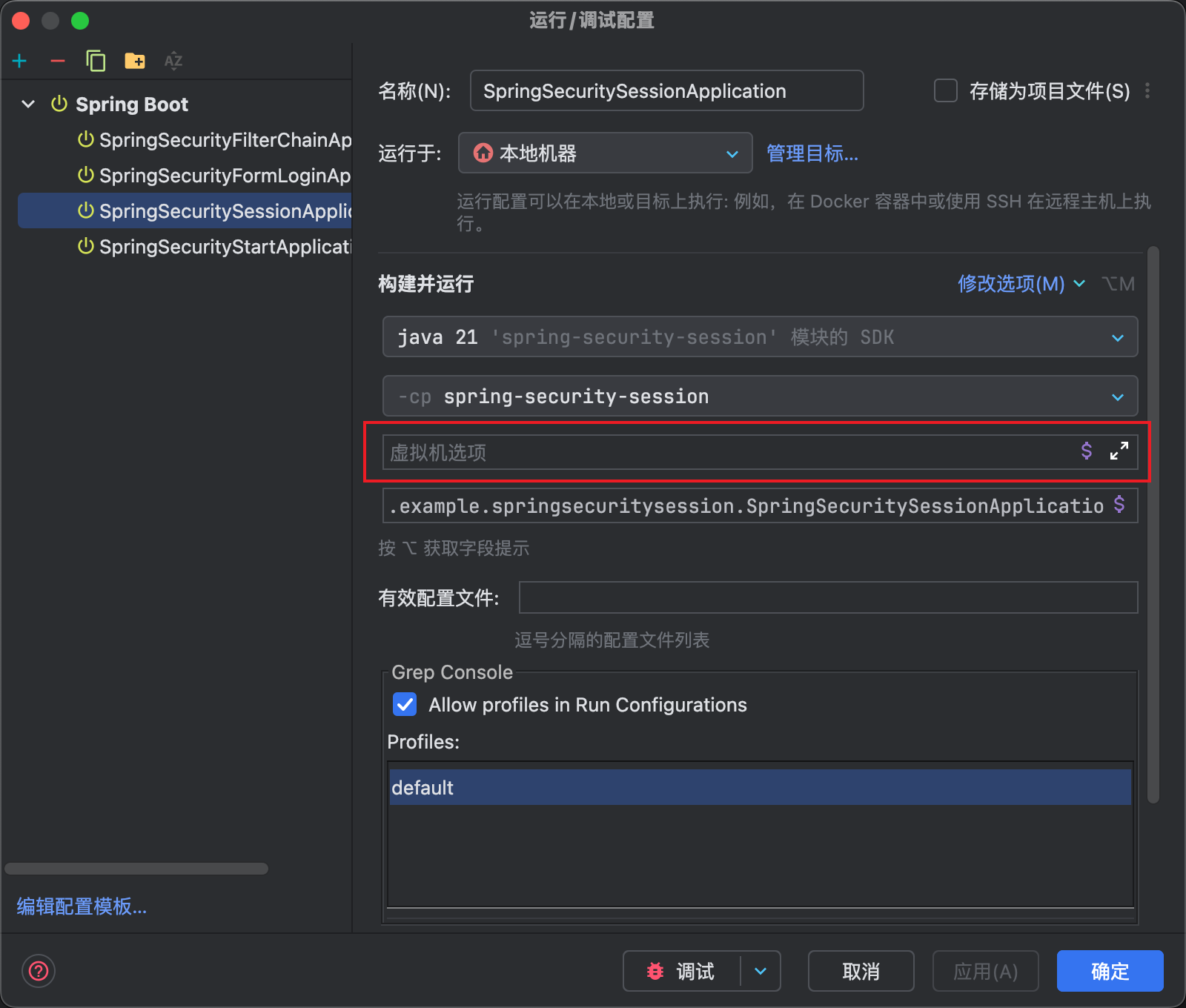Click the horizontal scrollbar under the configuration tree

click(x=136, y=869)
